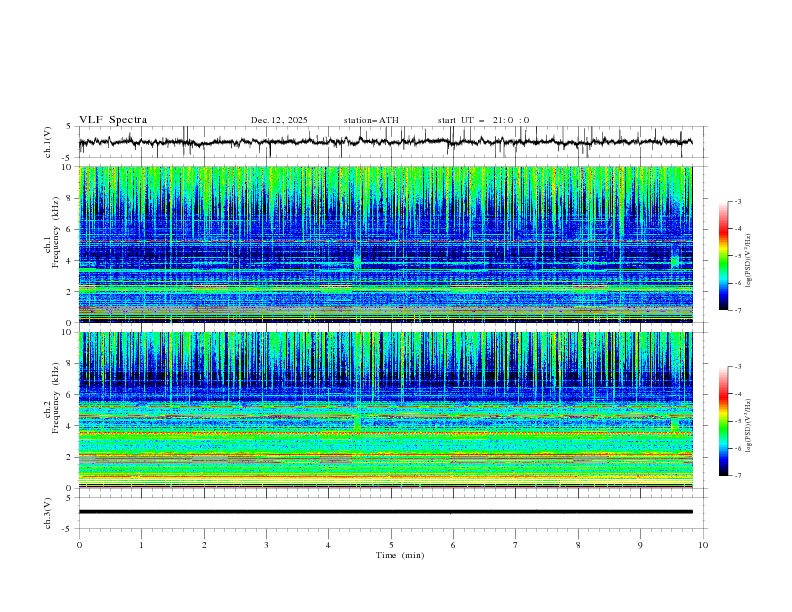Click the "-7" tick on ch.2 color bar
This screenshot has height=612, width=792.
click(737, 476)
